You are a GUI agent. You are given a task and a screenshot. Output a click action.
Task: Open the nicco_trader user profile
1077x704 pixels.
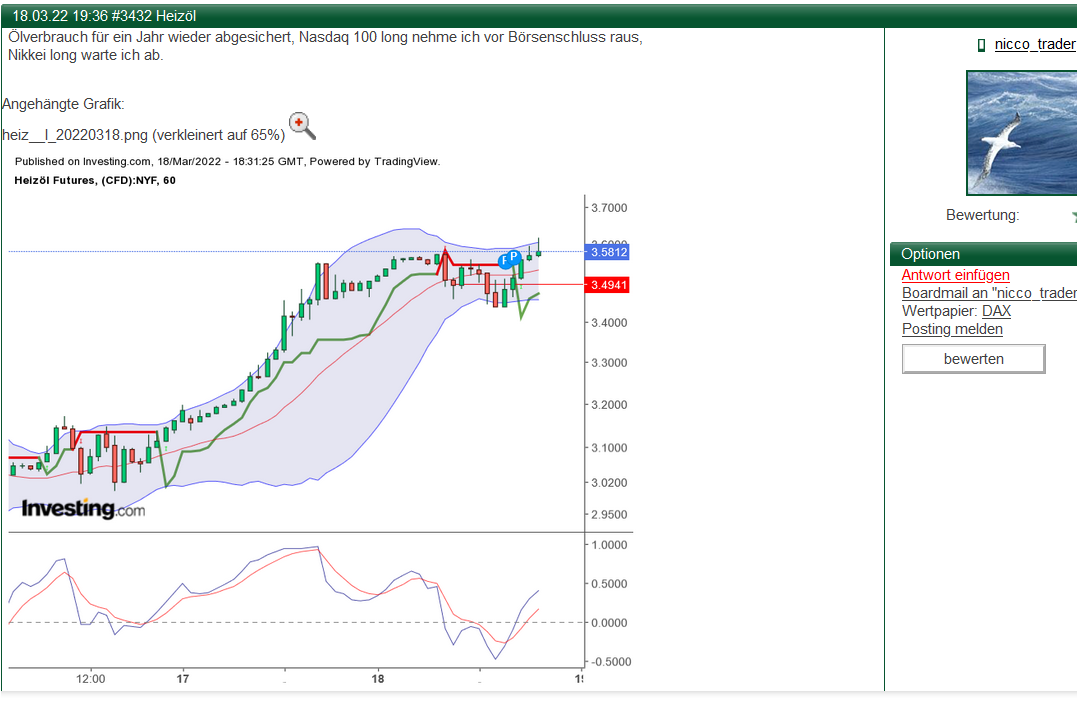pos(1035,44)
